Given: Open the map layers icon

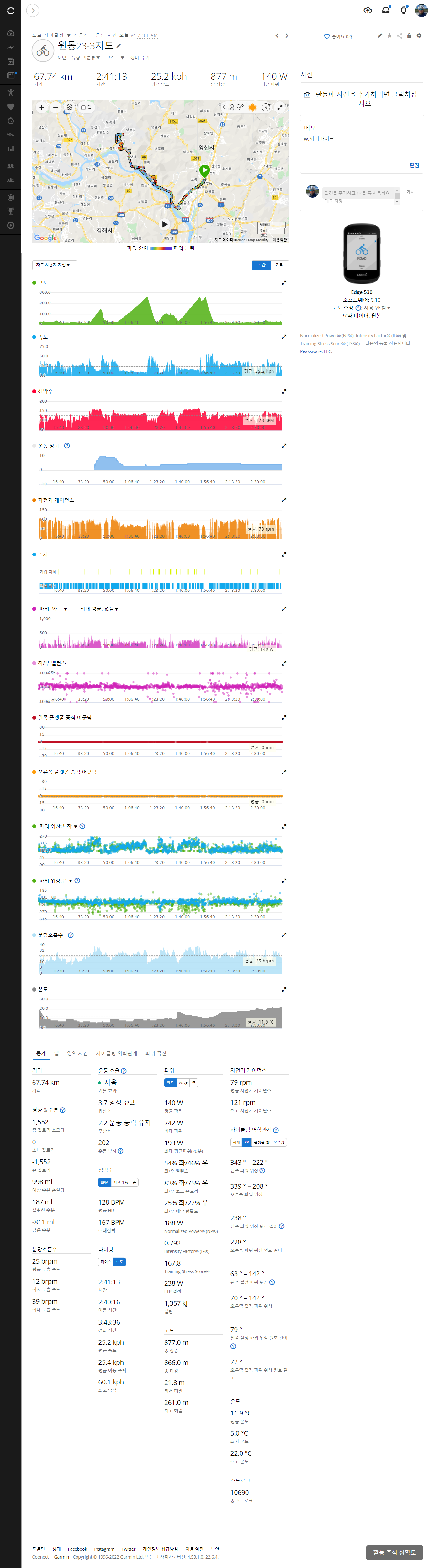Looking at the screenshot, I should pos(69,108).
